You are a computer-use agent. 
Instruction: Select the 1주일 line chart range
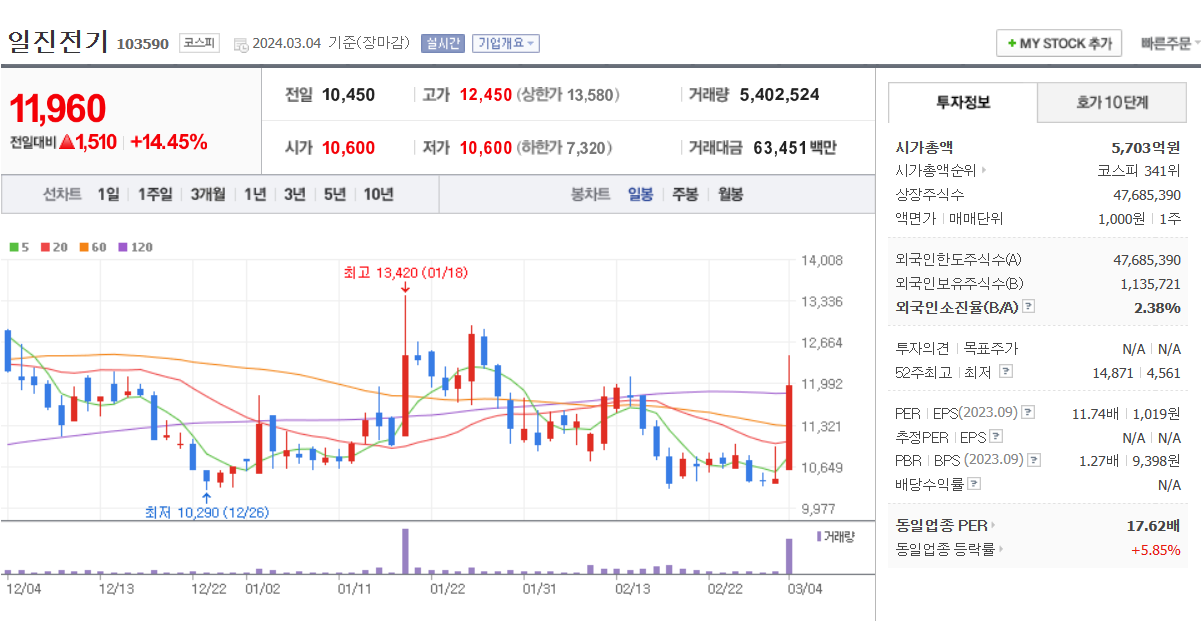(155, 194)
